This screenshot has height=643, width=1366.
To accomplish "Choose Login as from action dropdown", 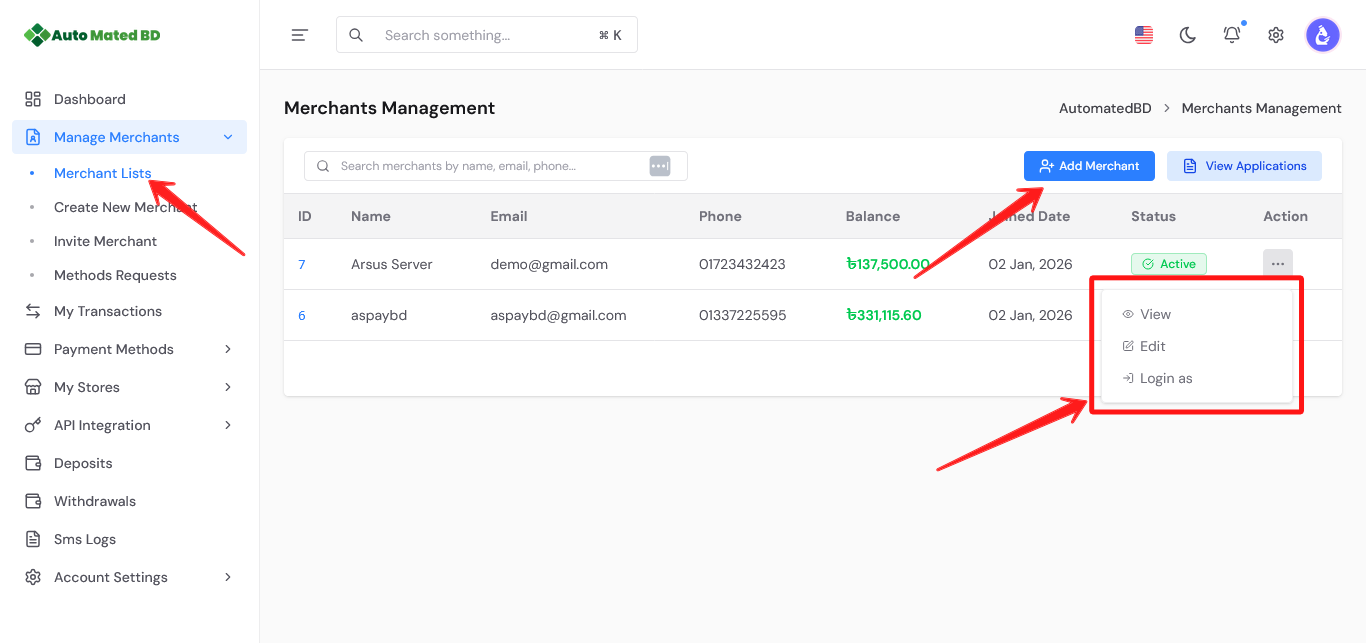I will coord(1166,378).
